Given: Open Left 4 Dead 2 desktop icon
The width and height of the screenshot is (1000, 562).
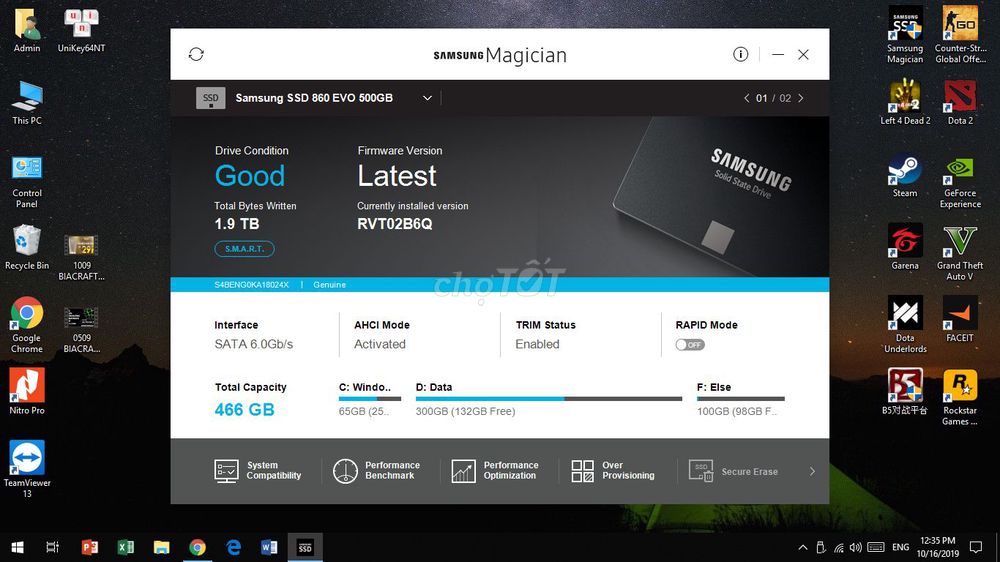Looking at the screenshot, I should pyautogui.click(x=905, y=102).
